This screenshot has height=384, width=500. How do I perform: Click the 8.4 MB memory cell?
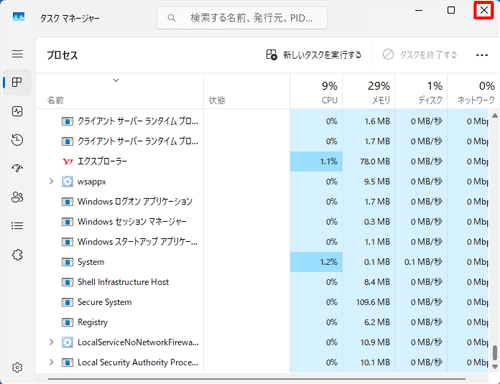369,282
